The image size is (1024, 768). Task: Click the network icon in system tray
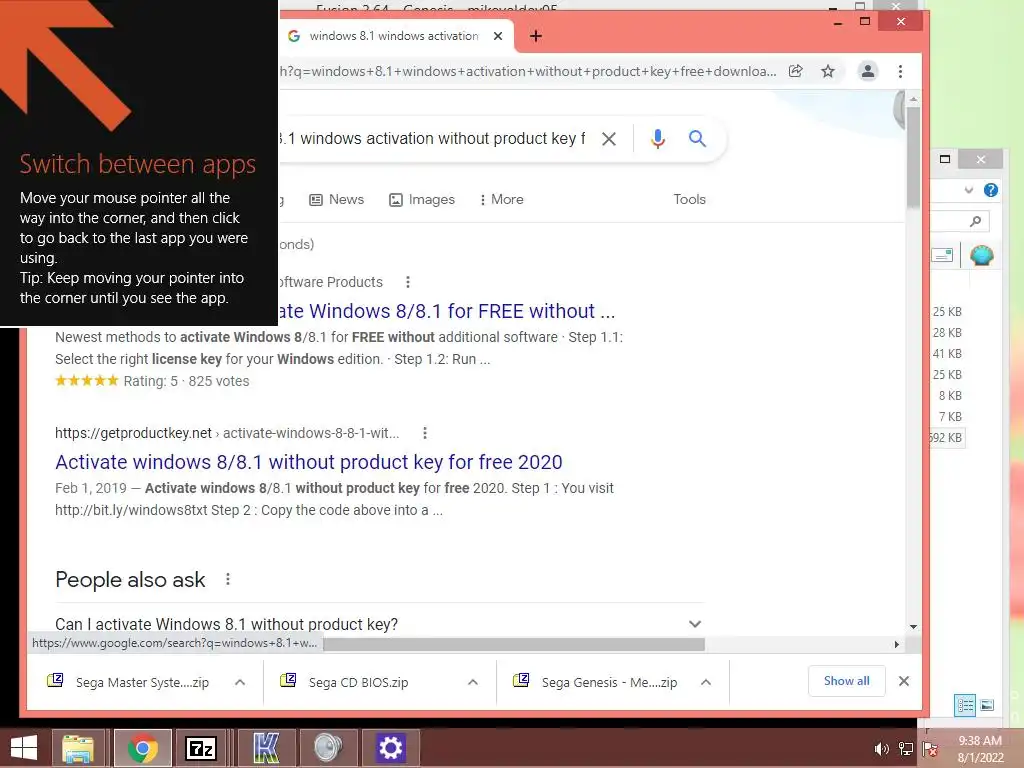pyautogui.click(x=906, y=749)
